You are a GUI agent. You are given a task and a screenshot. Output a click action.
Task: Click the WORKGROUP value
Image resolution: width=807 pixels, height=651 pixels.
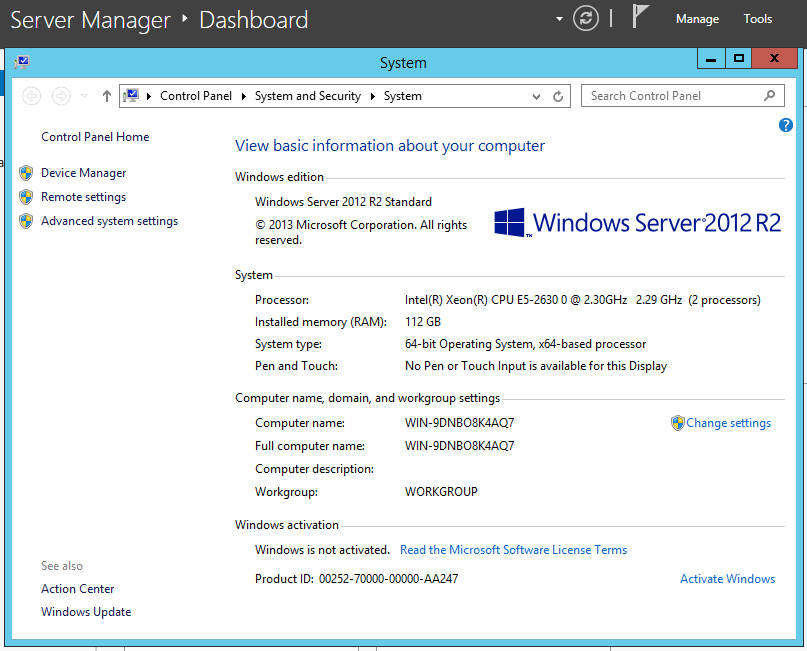[x=441, y=492]
